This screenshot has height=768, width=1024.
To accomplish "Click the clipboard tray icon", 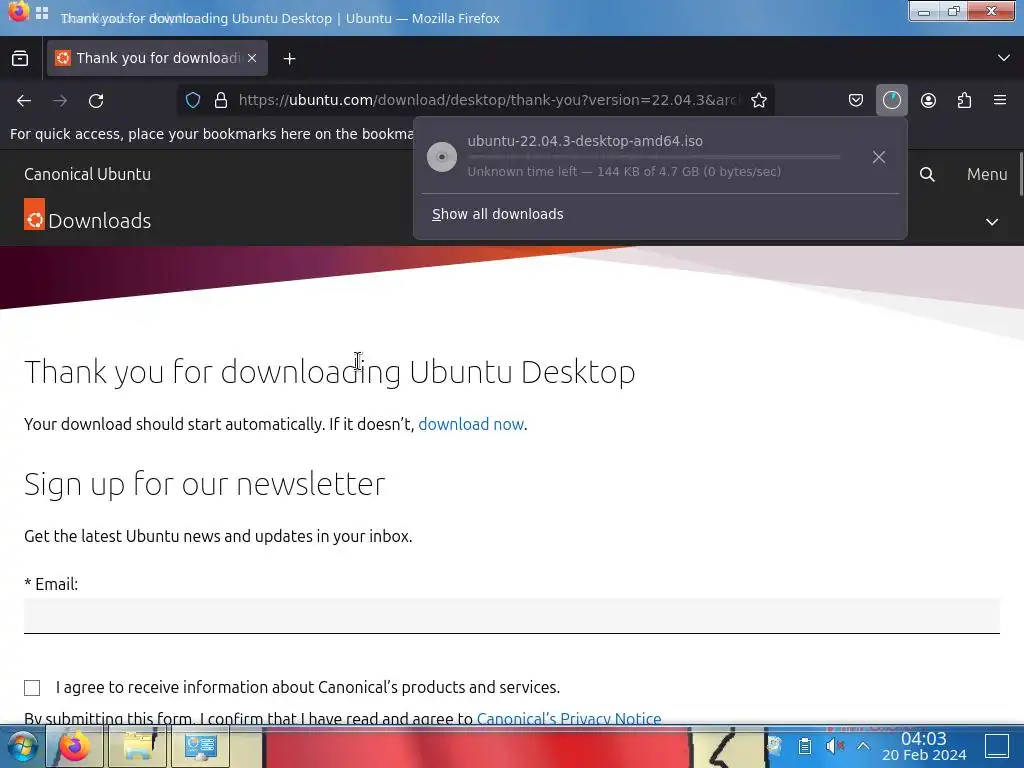I will pyautogui.click(x=805, y=746).
